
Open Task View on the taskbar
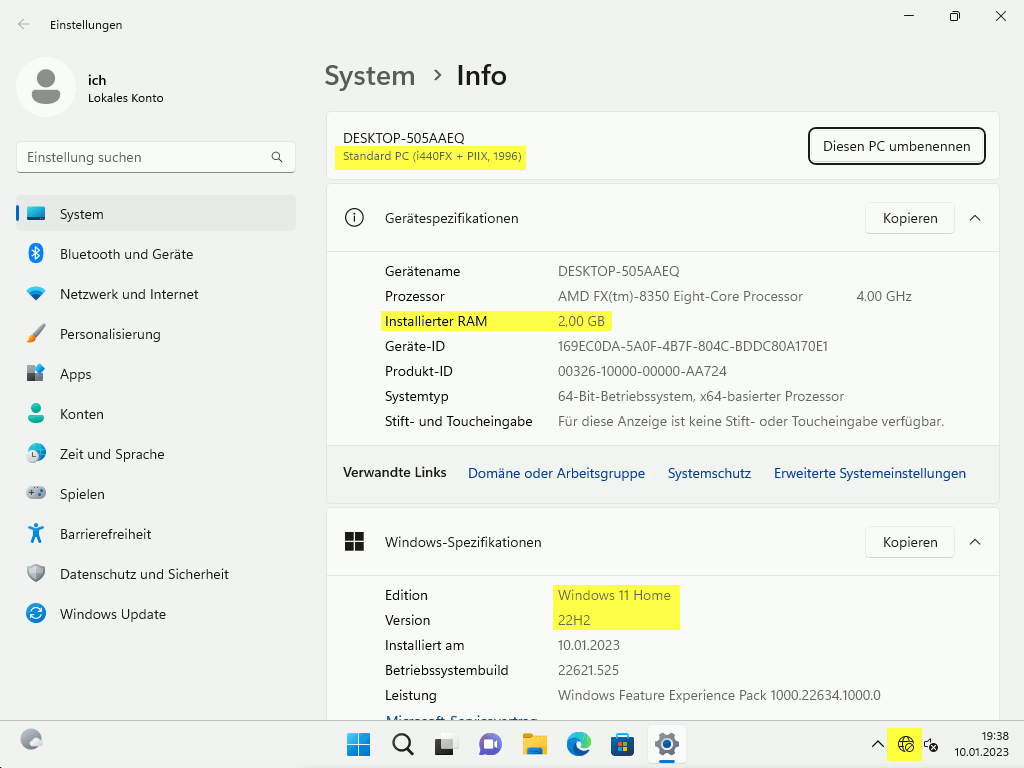click(446, 744)
